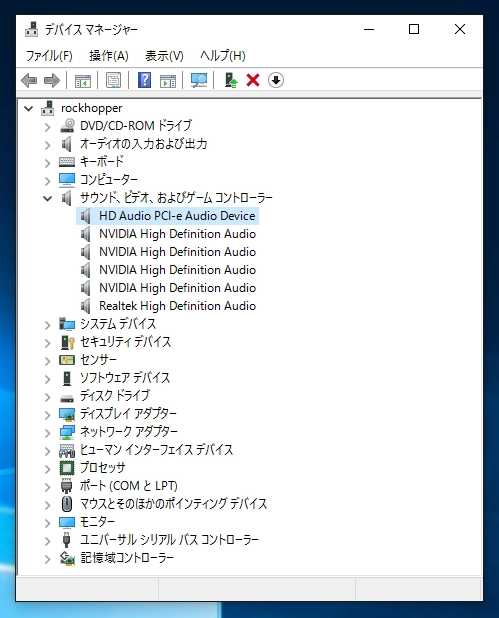This screenshot has height=618, width=499.
Task: Click the sensor category icon
Action: point(67,360)
